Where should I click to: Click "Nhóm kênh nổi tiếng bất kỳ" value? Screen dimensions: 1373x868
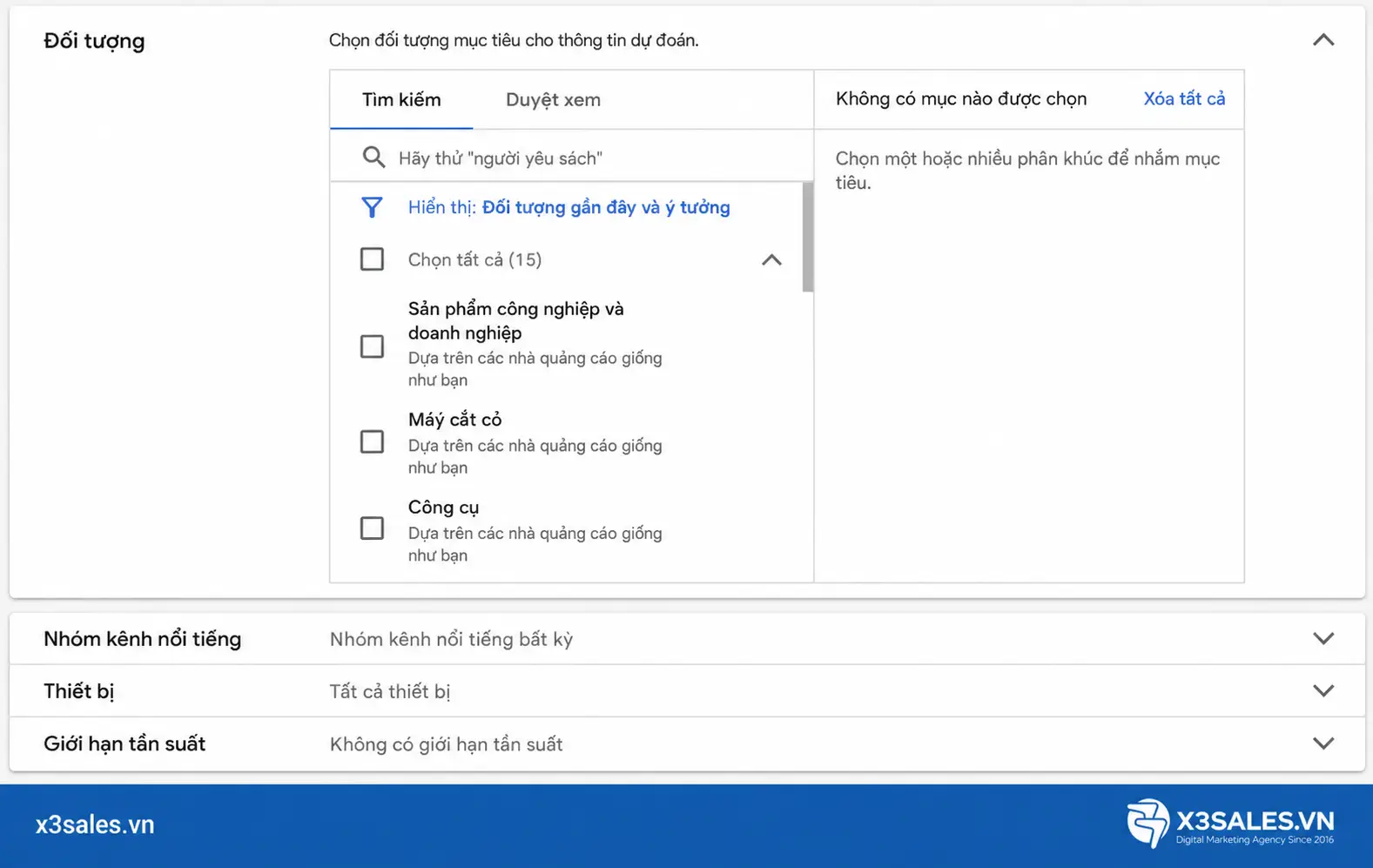point(451,640)
